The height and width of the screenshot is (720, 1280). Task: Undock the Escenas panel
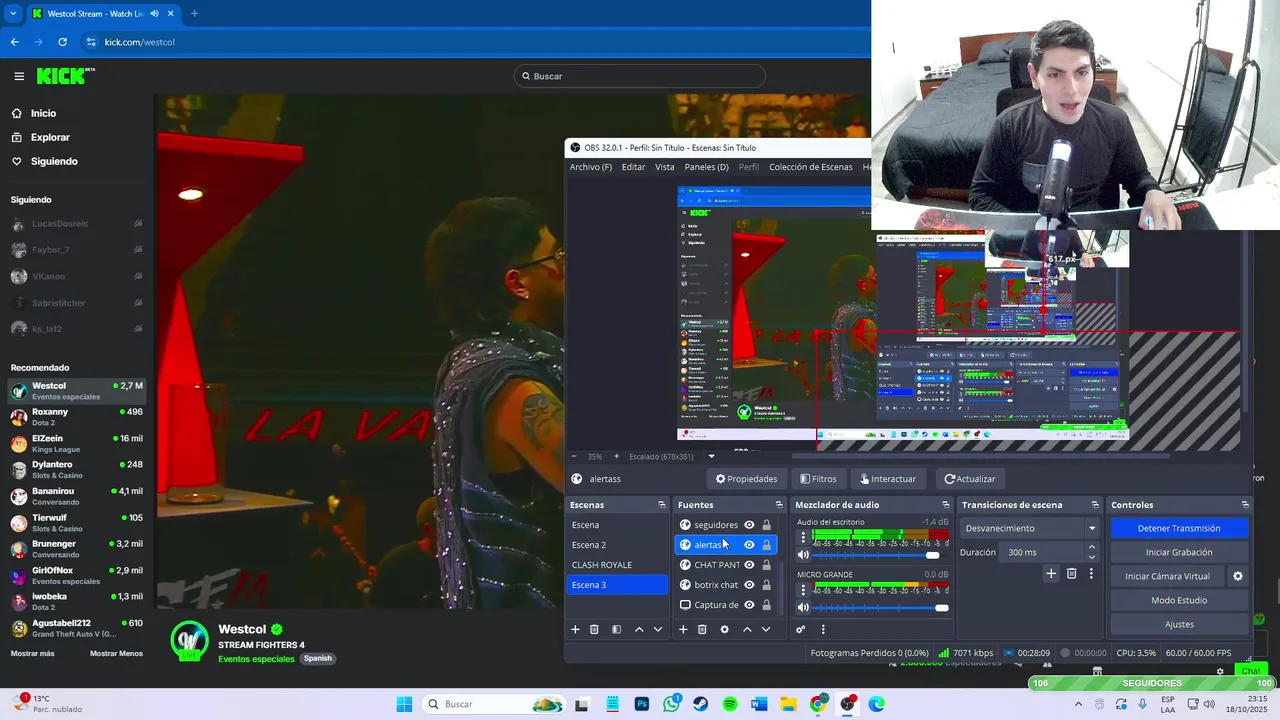[661, 505]
